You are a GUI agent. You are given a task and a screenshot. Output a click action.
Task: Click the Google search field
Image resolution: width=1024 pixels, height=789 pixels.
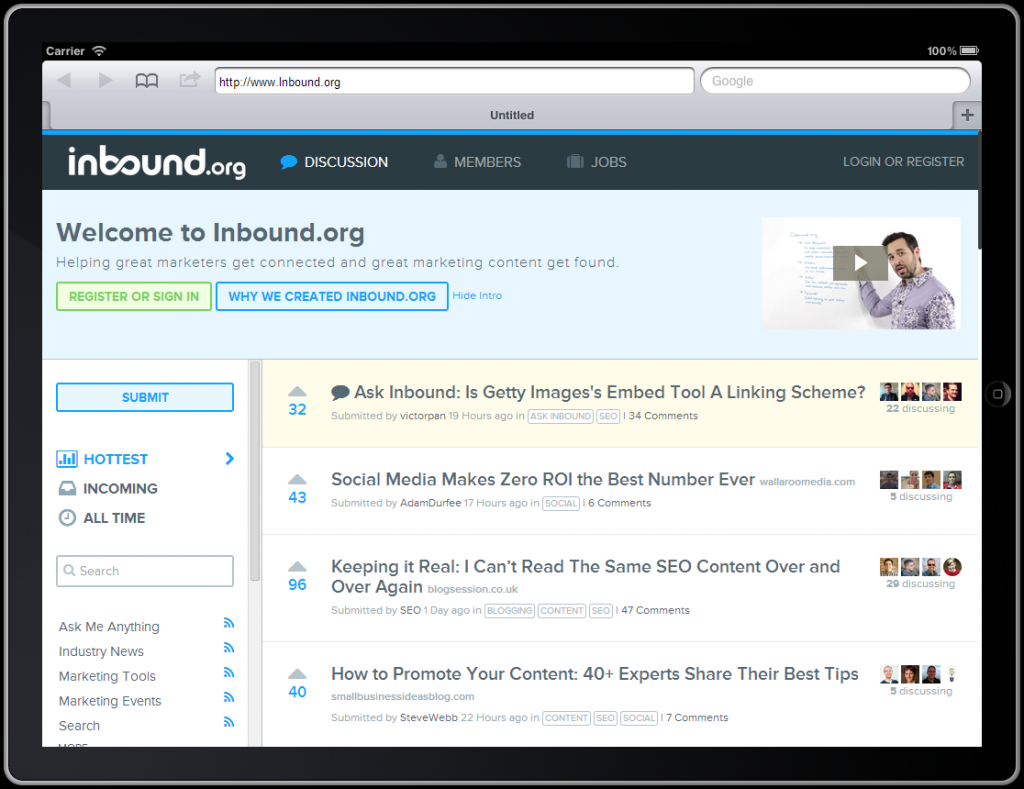coord(835,81)
